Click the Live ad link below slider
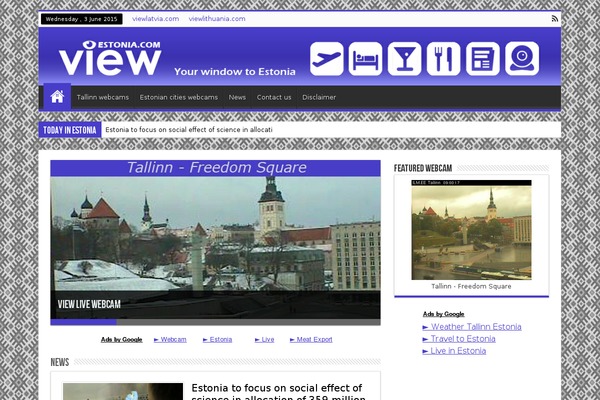The image size is (600, 400). (264, 340)
